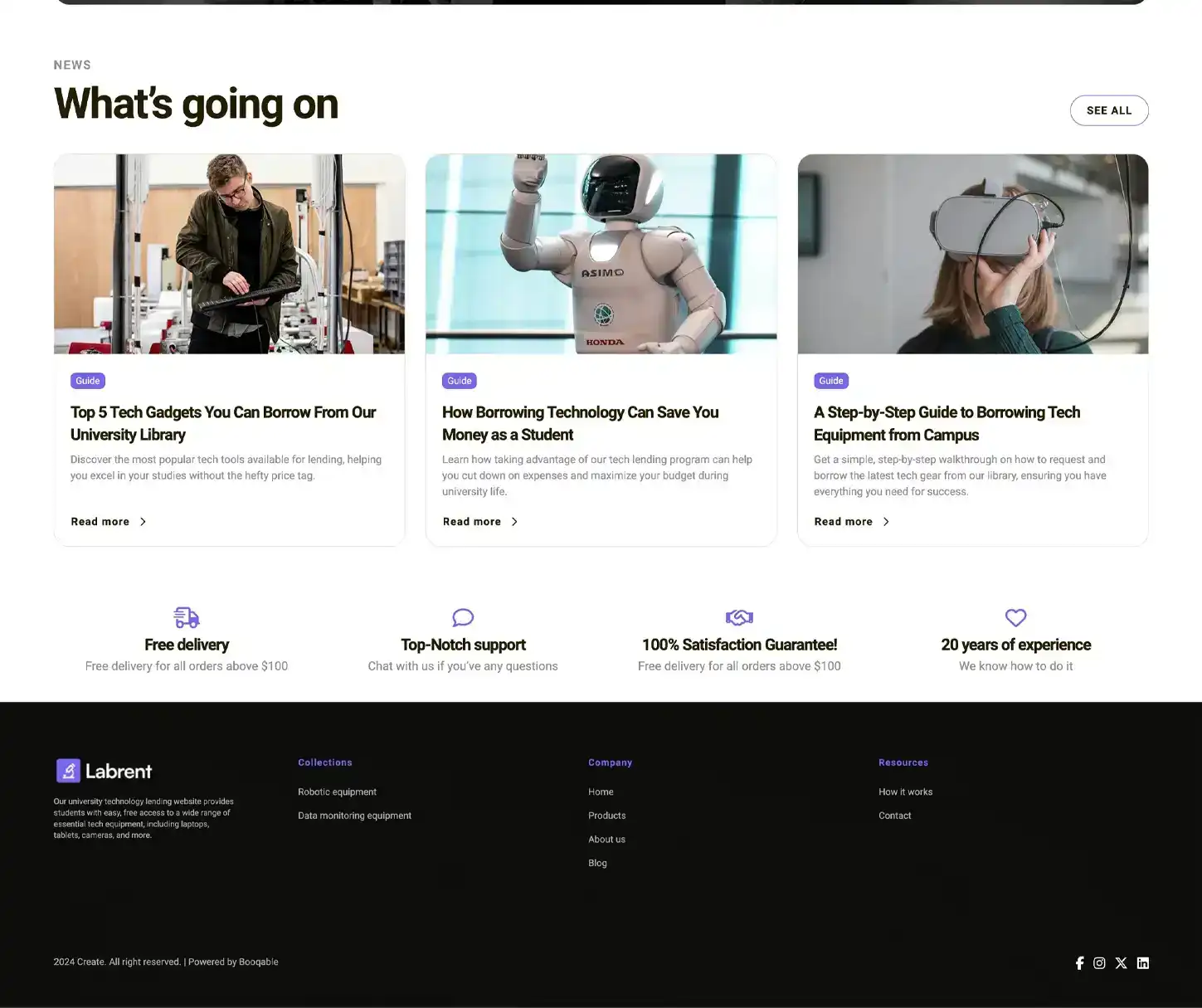Go to Robotic equipment collection
This screenshot has height=1008, width=1202.
(337, 792)
